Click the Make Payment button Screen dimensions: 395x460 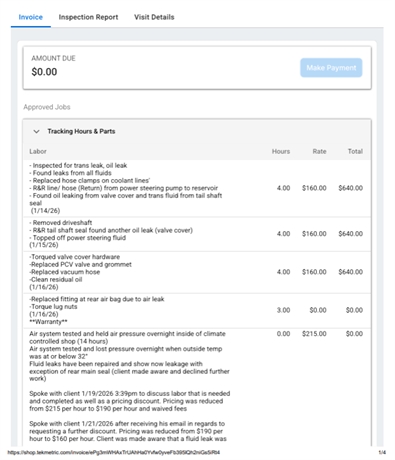tap(331, 68)
